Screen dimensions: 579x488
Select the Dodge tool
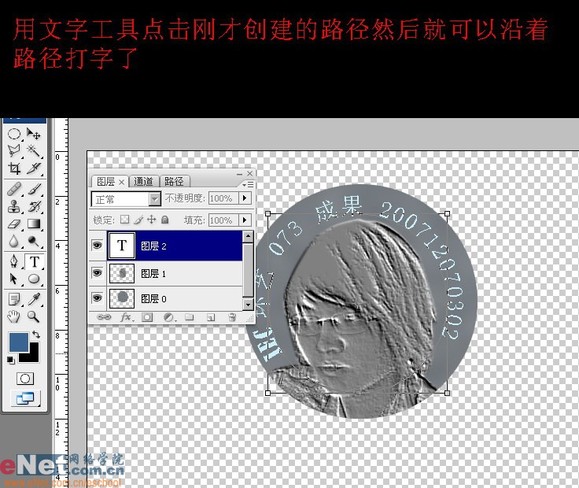pyautogui.click(x=34, y=241)
